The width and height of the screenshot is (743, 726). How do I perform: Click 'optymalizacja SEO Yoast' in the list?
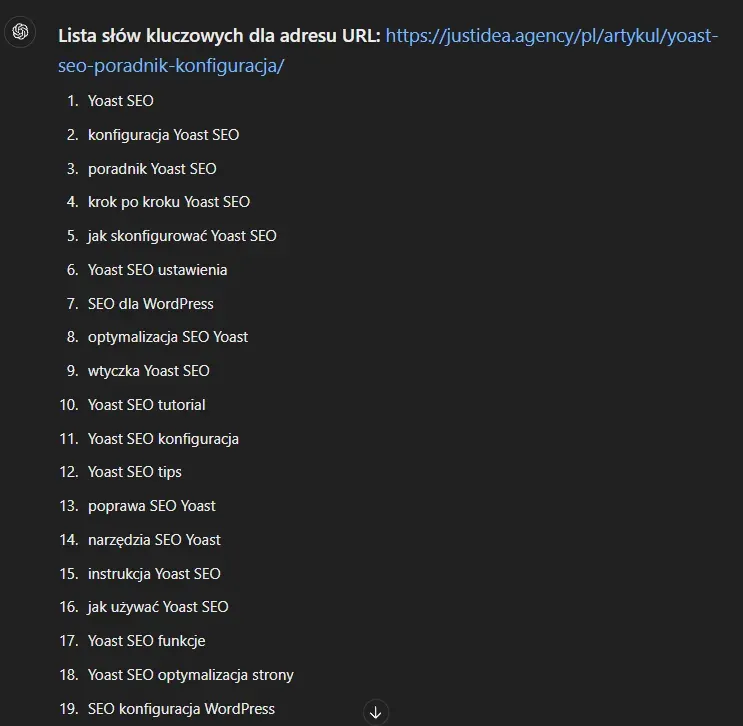168,337
